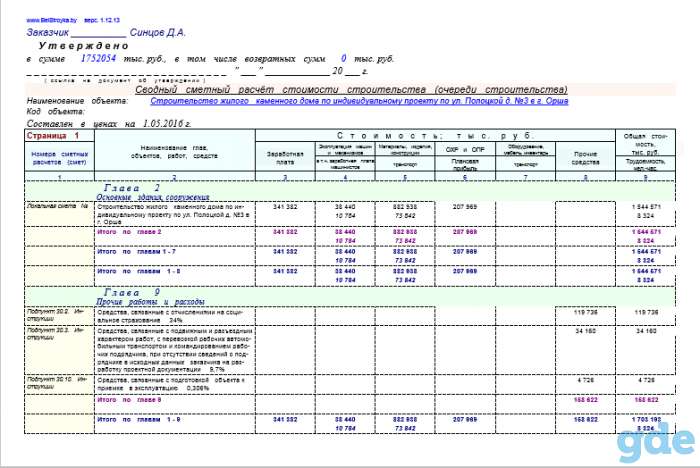
Task: Click 207 969 in the local estimate row
Action: coord(465,207)
